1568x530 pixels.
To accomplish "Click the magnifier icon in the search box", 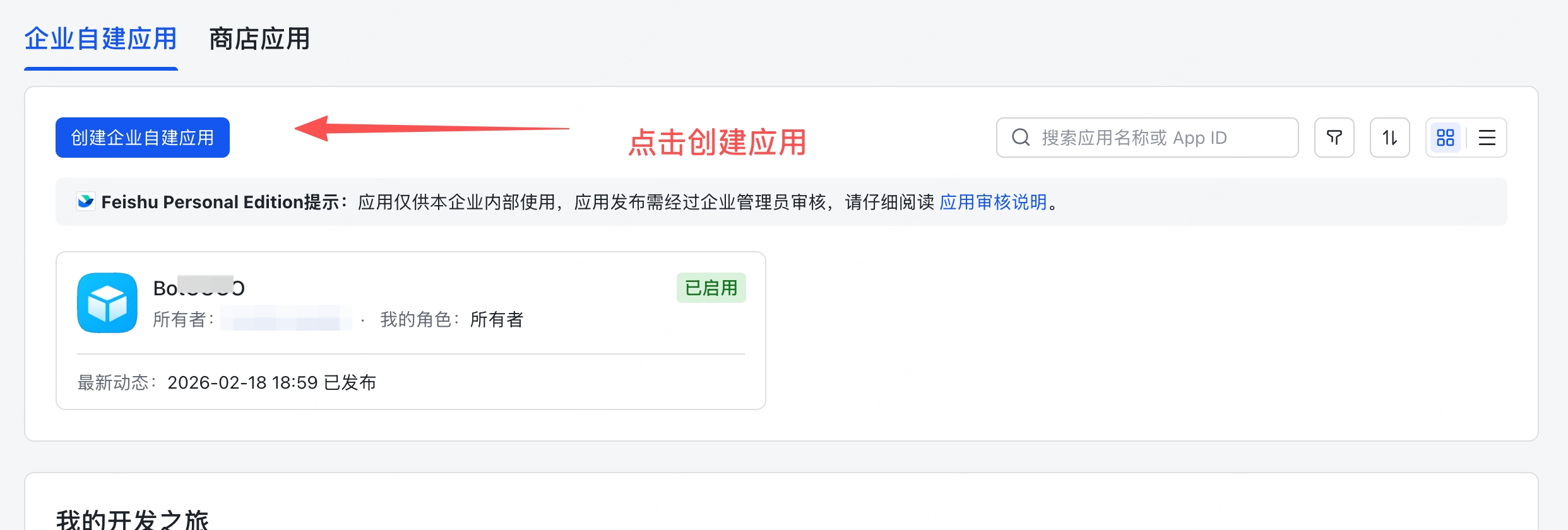I will click(1020, 138).
